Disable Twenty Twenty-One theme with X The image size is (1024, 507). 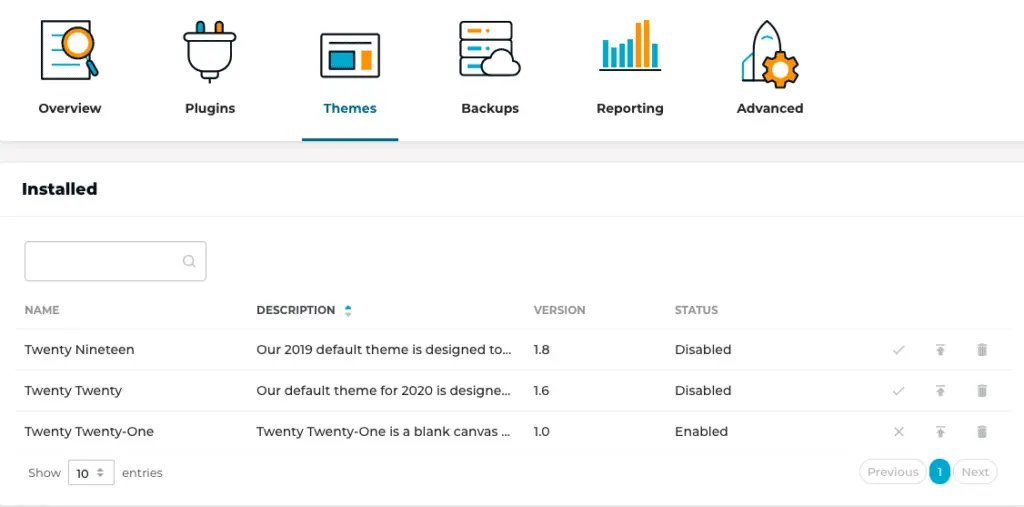(x=899, y=432)
